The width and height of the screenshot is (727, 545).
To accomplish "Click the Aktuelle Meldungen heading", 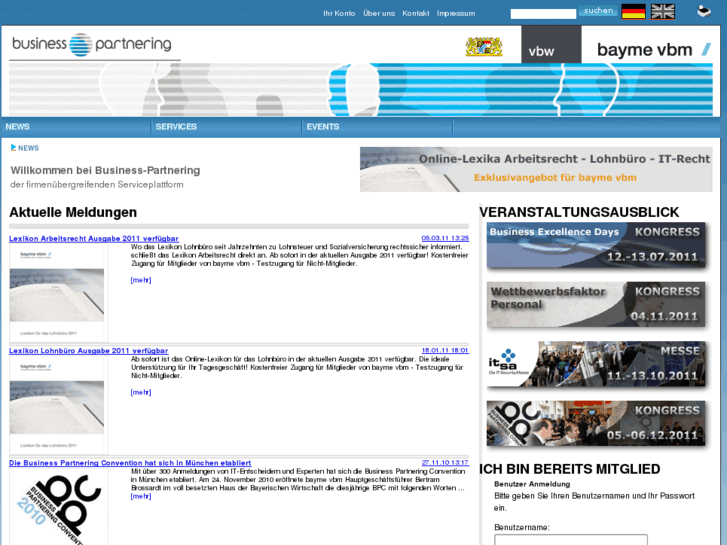I will coord(73,212).
